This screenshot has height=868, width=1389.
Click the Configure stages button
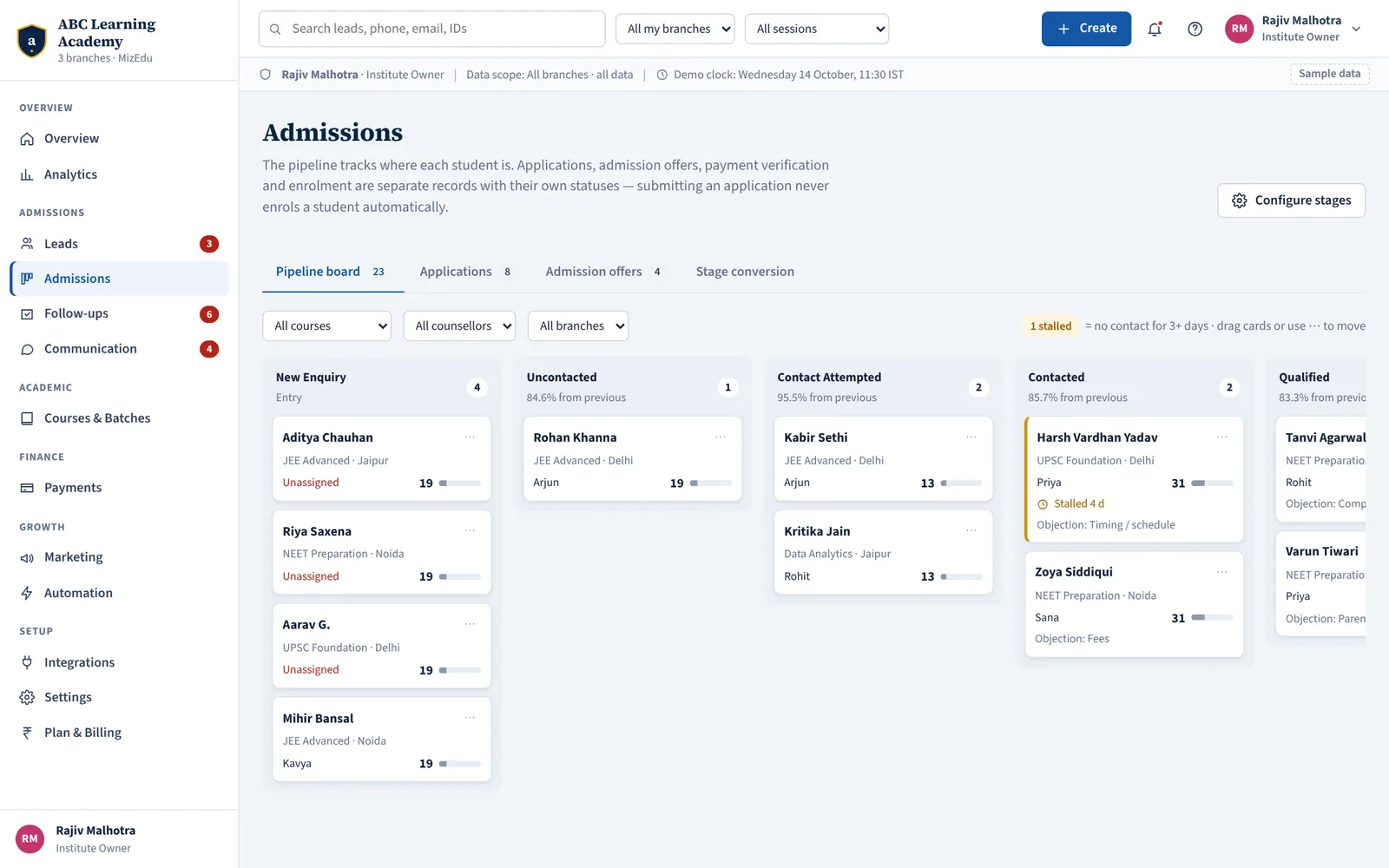click(x=1291, y=201)
